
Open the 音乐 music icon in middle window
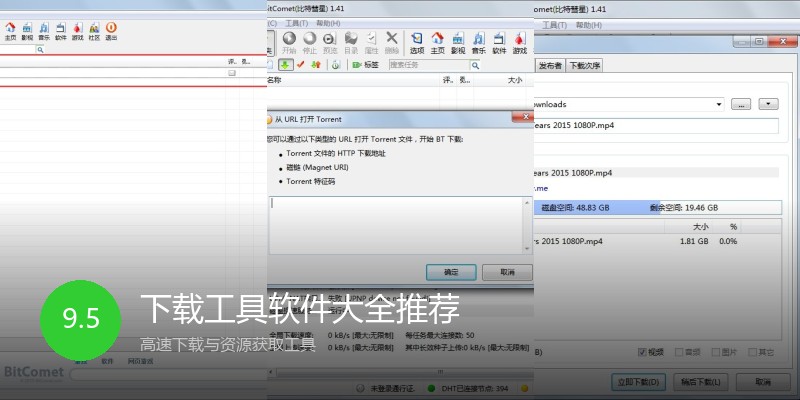click(479, 43)
